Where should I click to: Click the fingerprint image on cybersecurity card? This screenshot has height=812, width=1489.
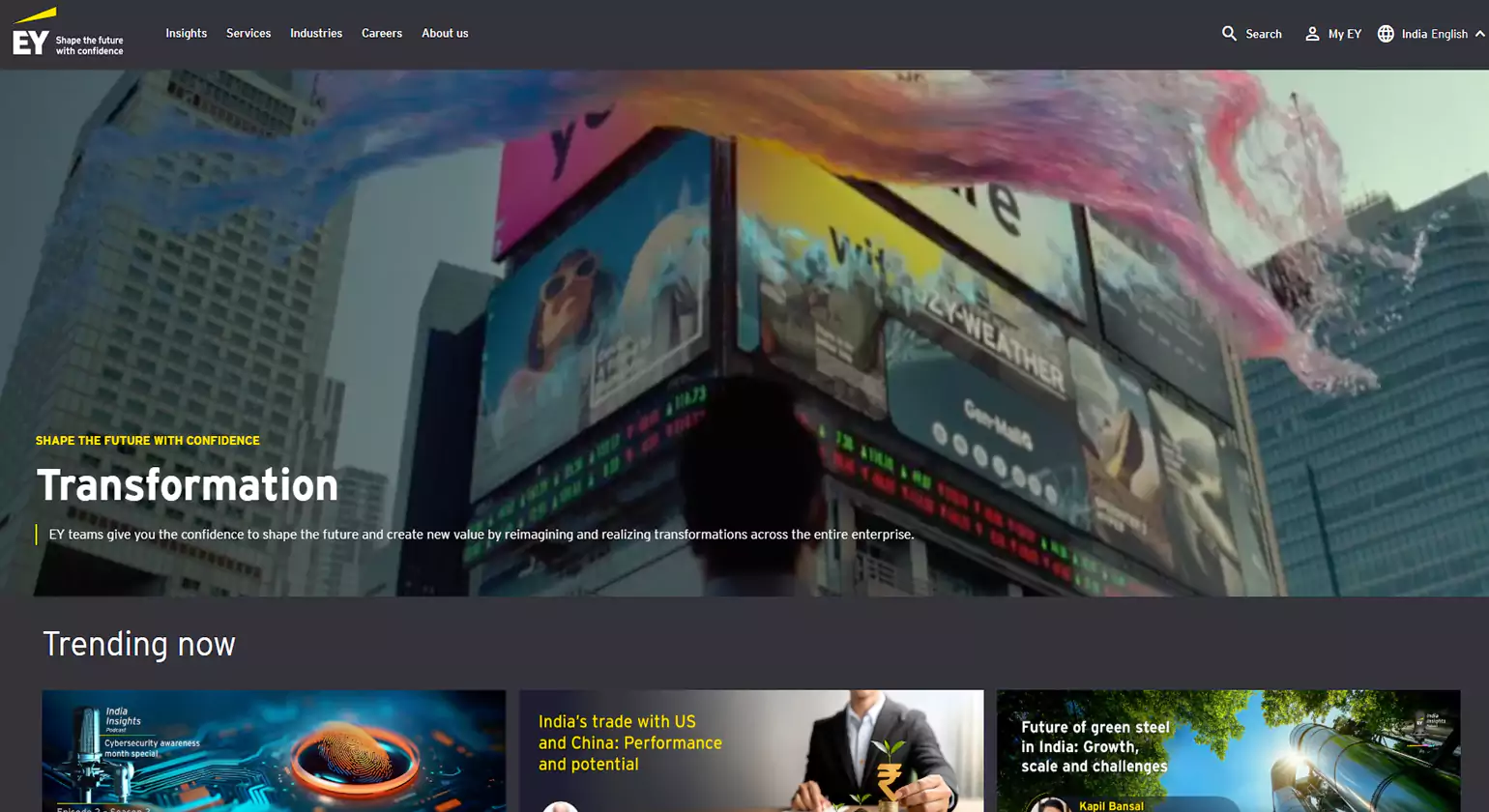(355, 757)
